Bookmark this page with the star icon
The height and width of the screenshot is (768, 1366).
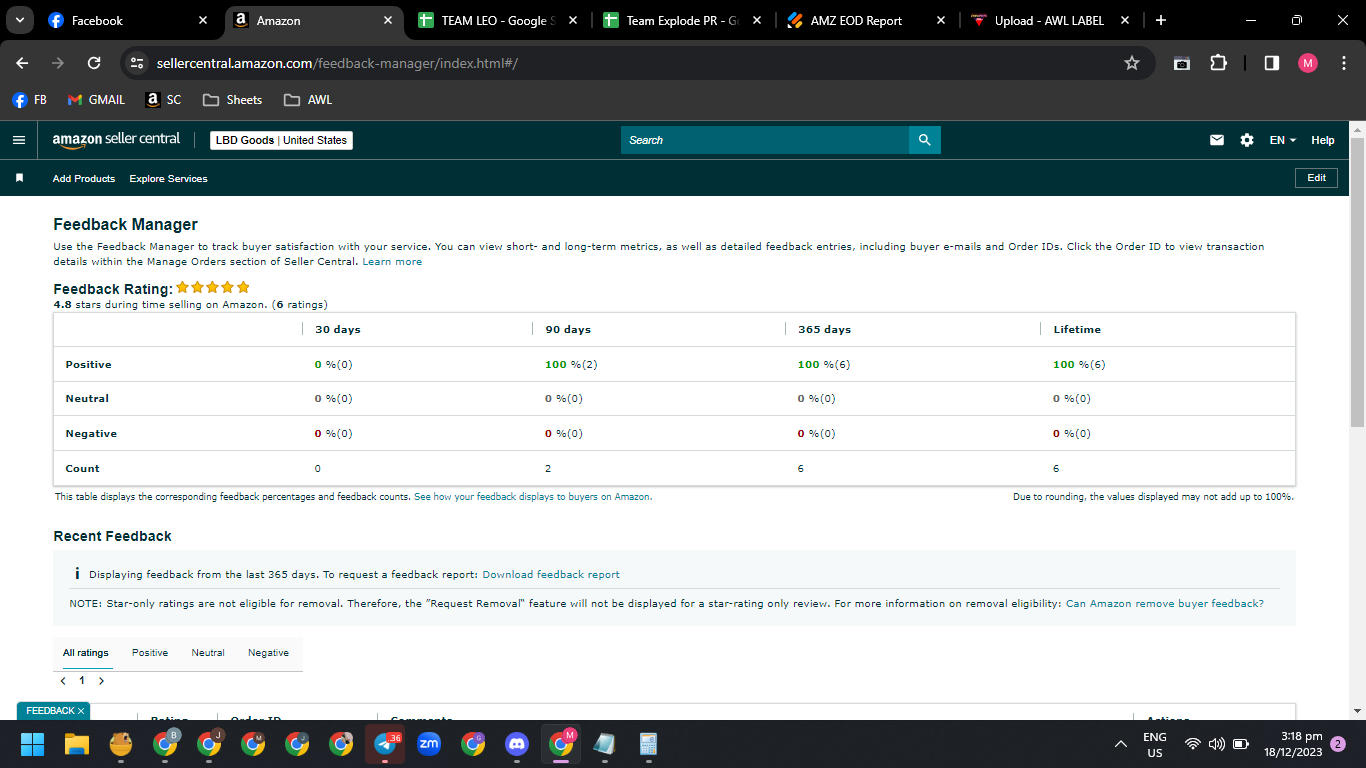click(x=1132, y=63)
